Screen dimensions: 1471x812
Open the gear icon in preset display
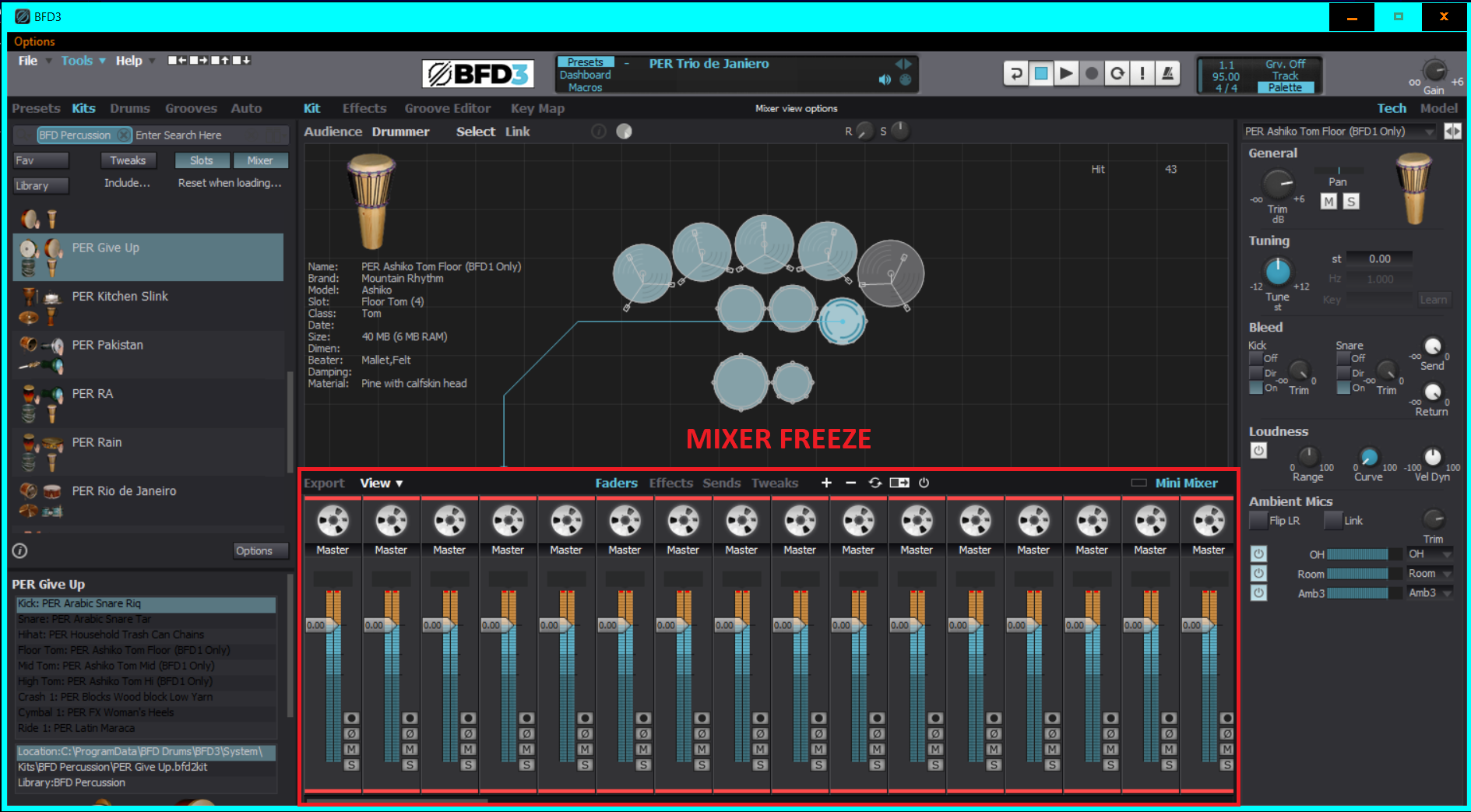click(x=906, y=79)
